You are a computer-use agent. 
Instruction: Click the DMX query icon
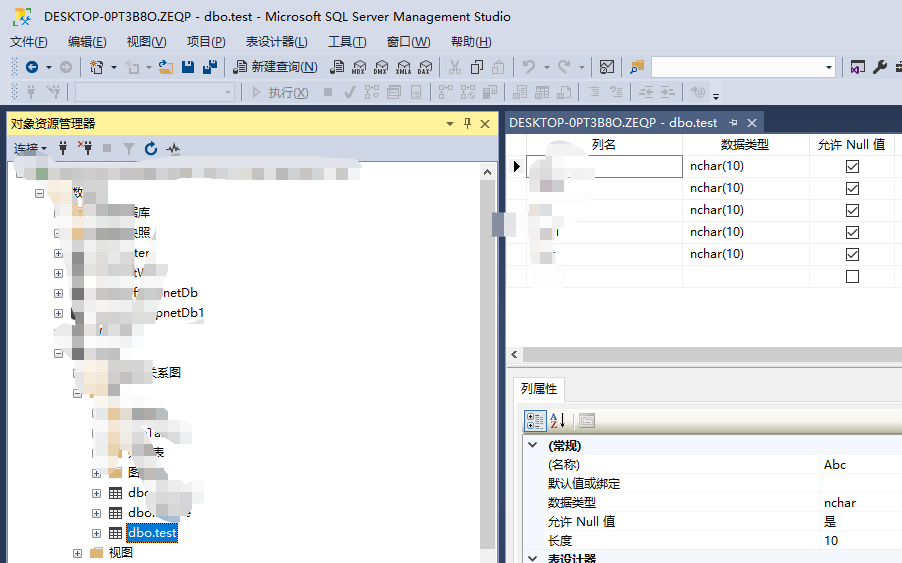(x=381, y=67)
